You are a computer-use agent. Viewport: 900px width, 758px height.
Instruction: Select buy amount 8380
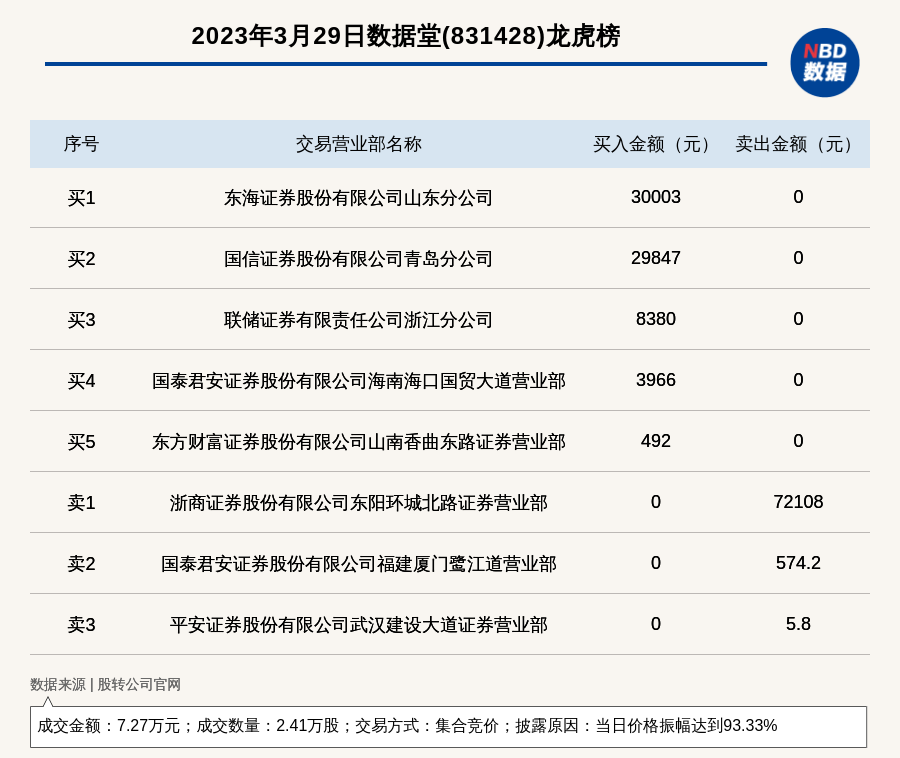(x=655, y=319)
